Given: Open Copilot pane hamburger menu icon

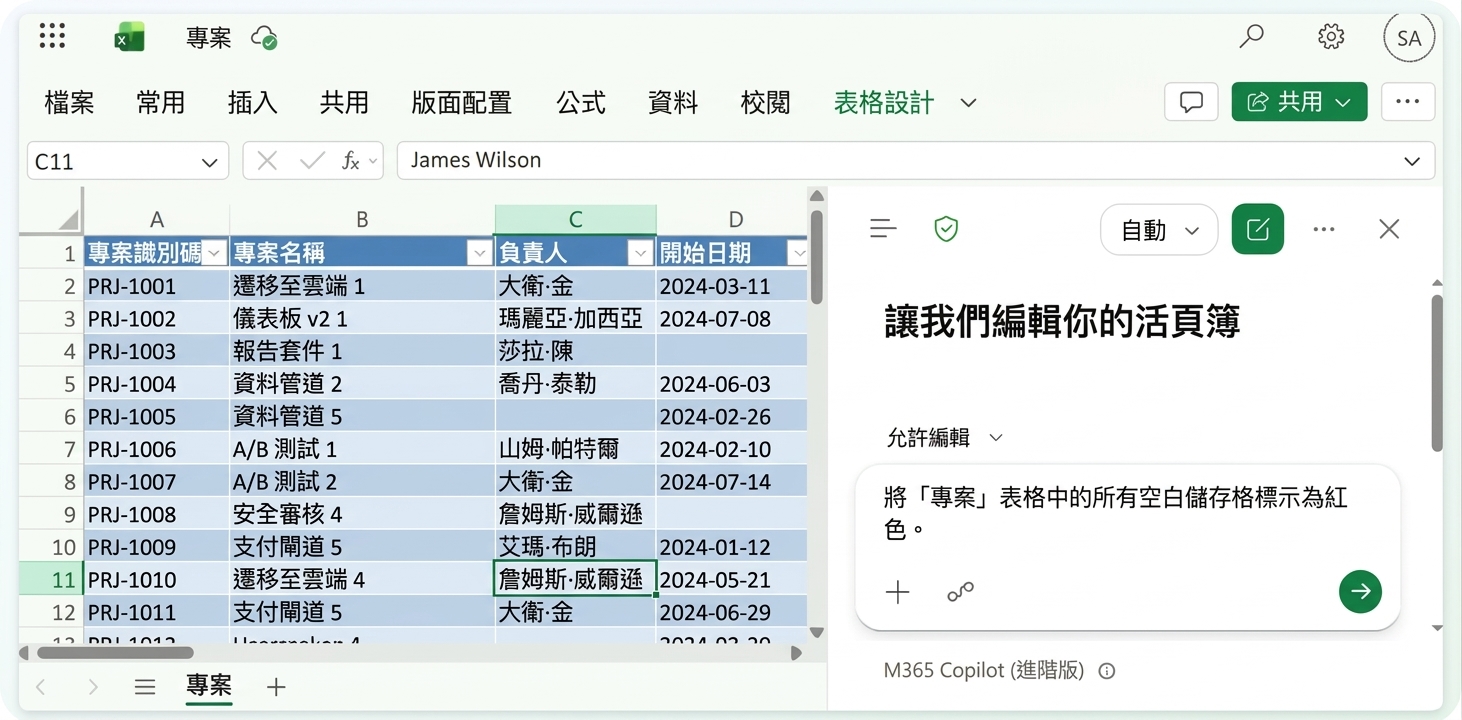Looking at the screenshot, I should tap(883, 229).
